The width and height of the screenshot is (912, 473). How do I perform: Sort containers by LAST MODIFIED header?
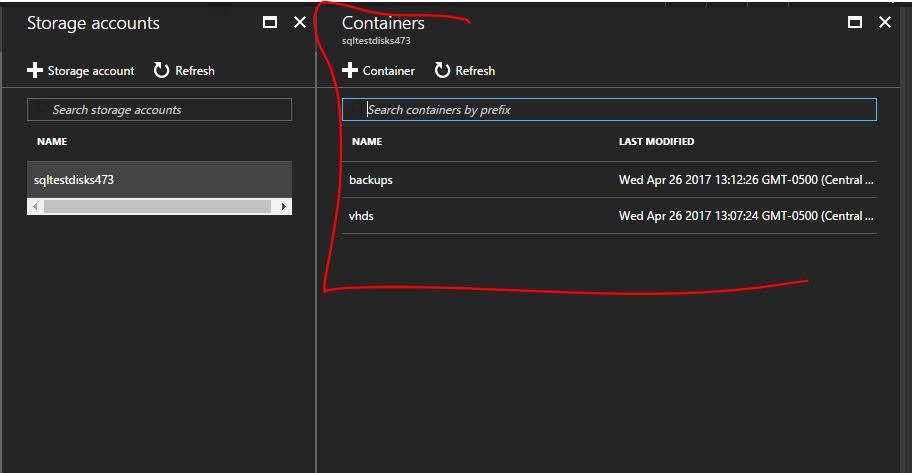pos(656,142)
